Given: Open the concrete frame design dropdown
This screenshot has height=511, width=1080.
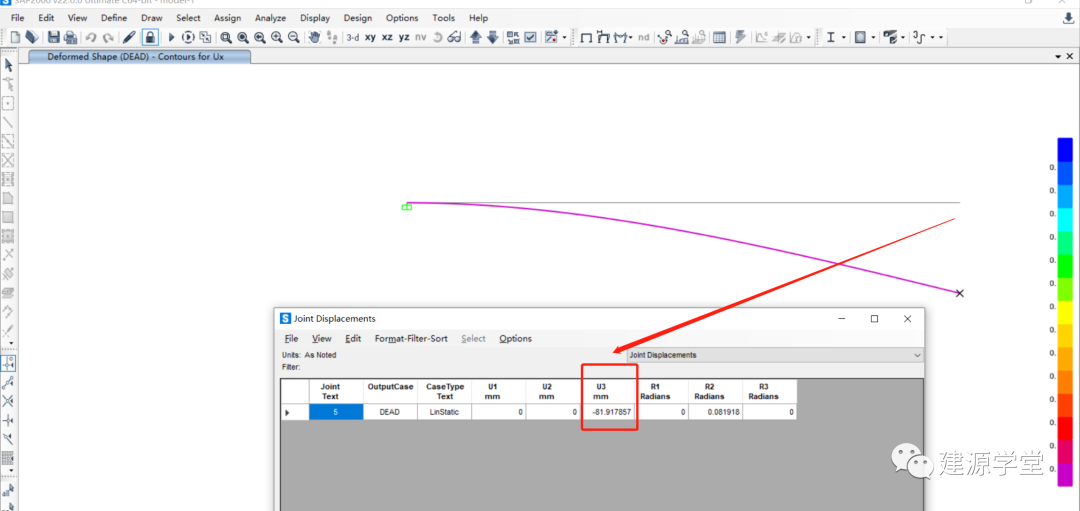Looking at the screenshot, I should [873, 38].
